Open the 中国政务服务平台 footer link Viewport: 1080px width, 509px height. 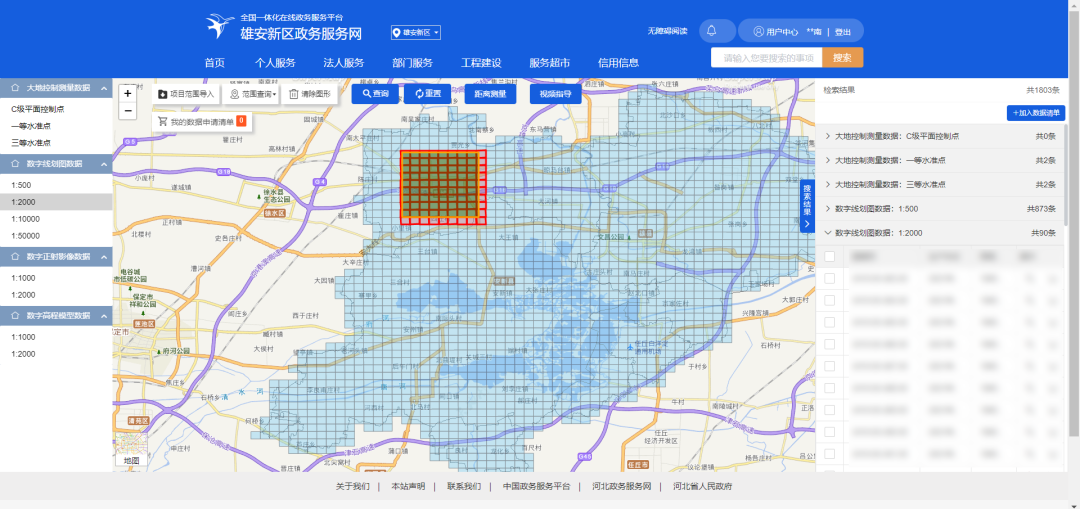(x=537, y=486)
